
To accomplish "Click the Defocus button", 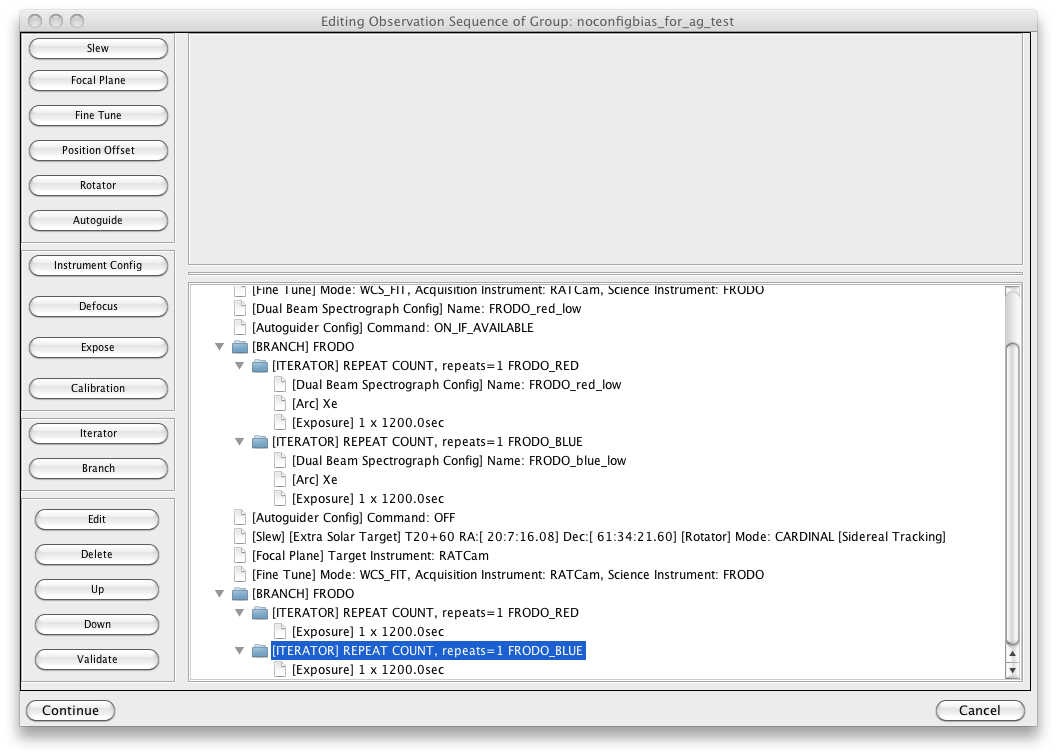I will [x=98, y=306].
